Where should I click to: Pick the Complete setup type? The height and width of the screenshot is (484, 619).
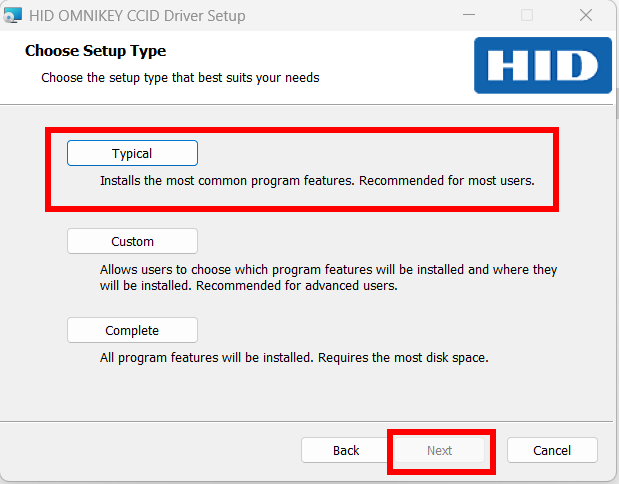[x=132, y=330]
